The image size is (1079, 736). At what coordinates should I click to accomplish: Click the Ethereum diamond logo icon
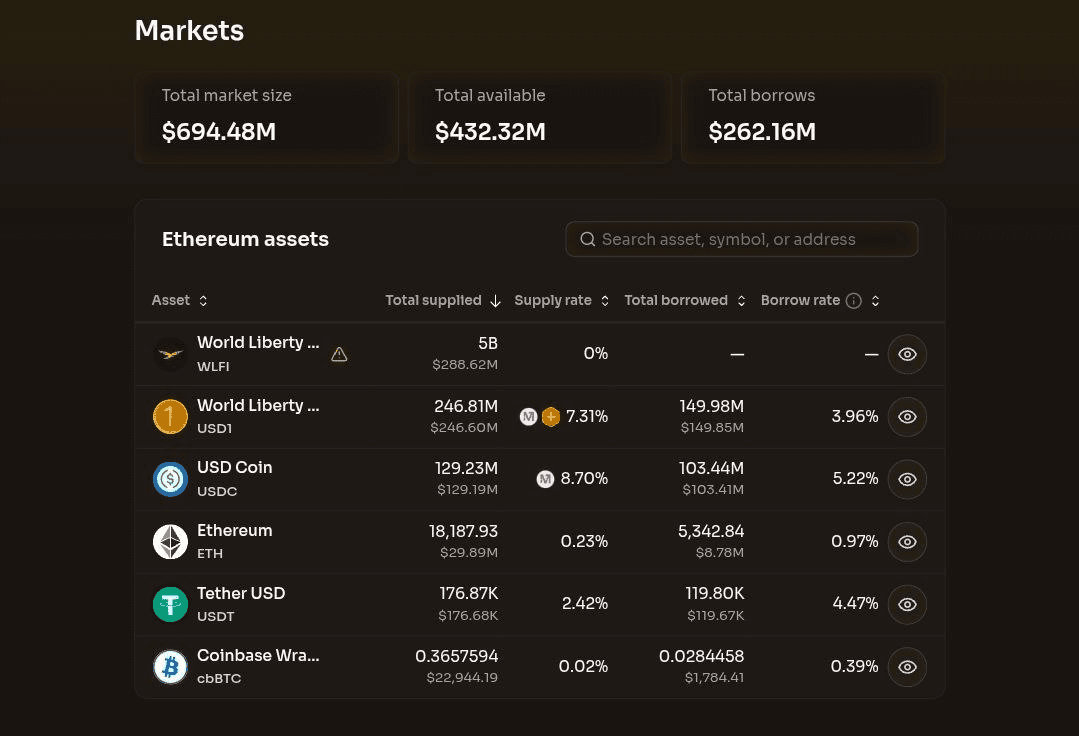click(170, 542)
